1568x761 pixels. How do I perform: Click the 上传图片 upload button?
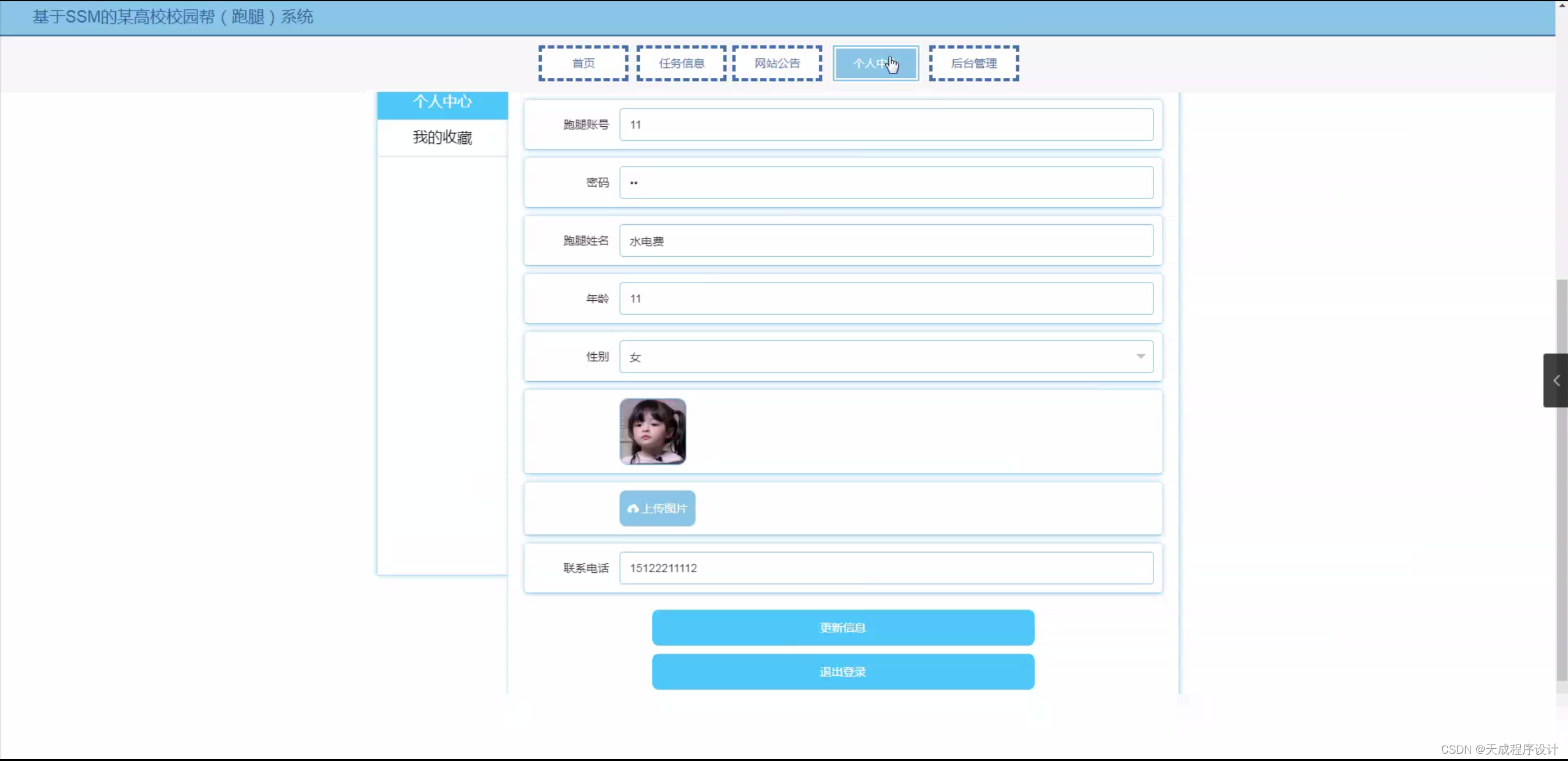[x=657, y=509]
